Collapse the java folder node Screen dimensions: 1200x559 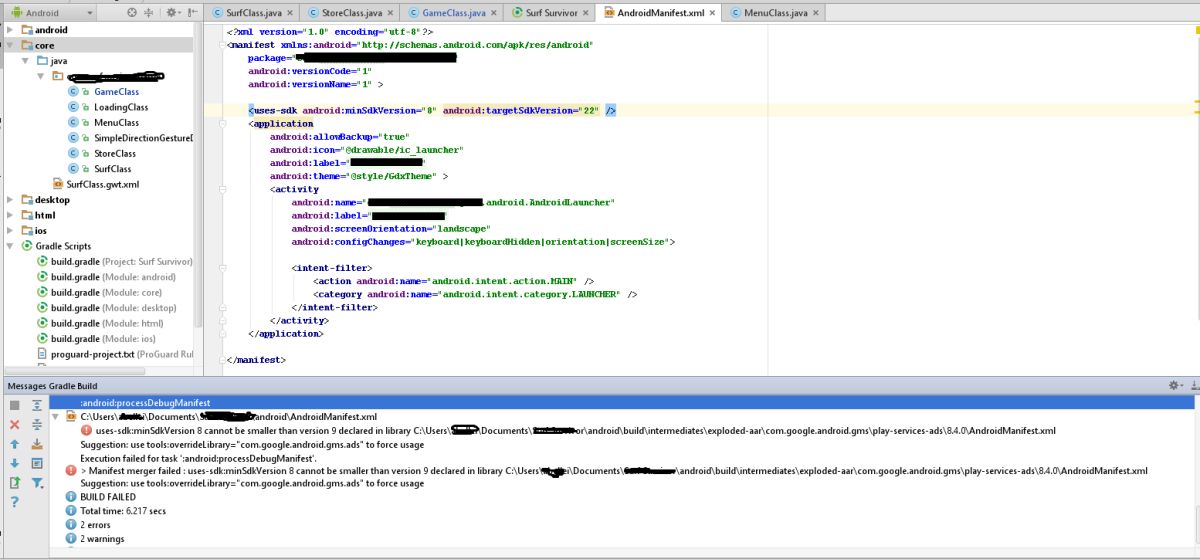click(x=26, y=61)
